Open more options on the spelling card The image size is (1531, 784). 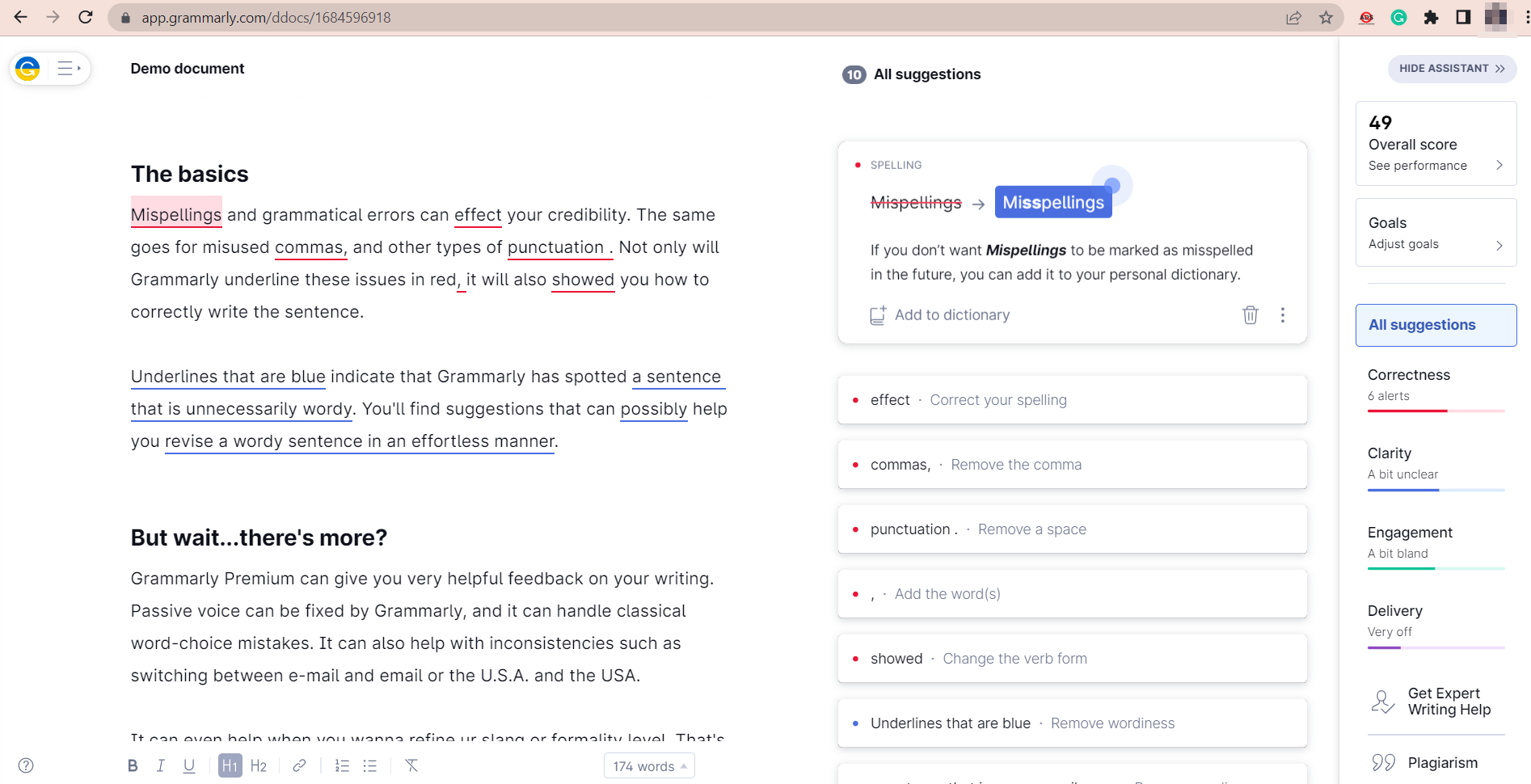[1282, 315]
